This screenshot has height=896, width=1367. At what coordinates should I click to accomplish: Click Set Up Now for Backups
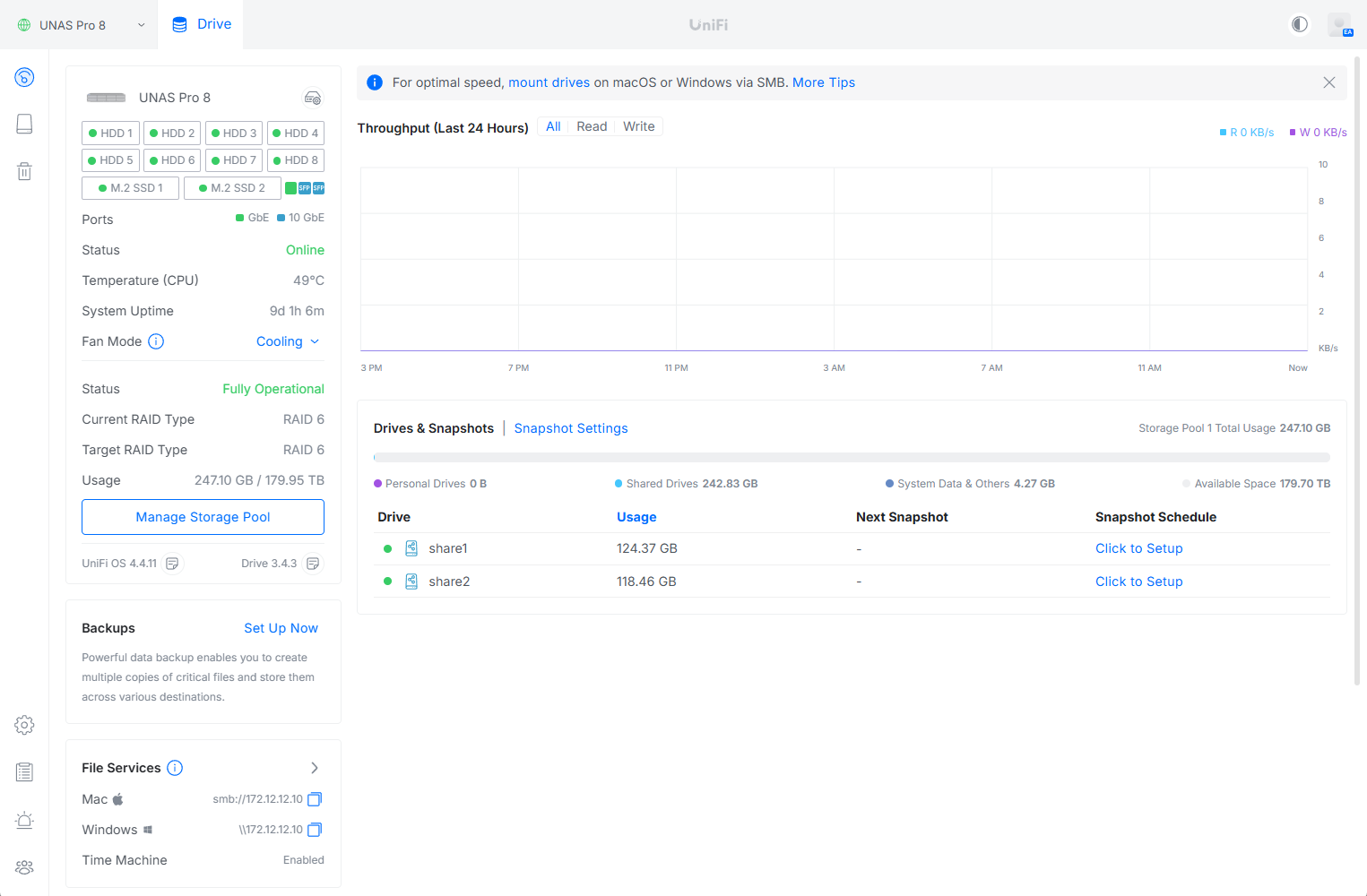tap(281, 628)
